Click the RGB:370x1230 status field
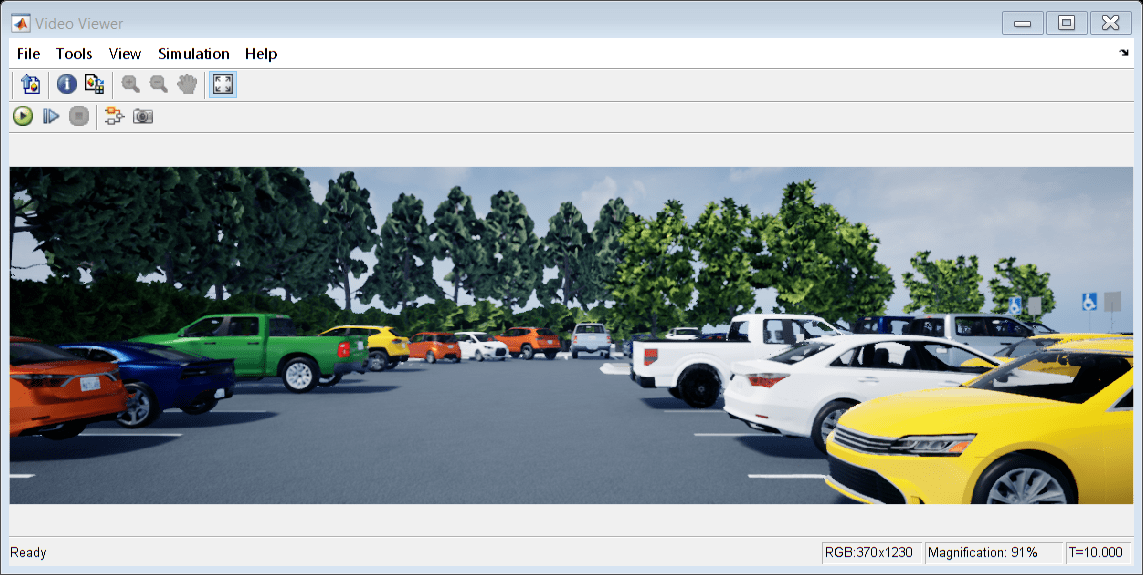 click(871, 552)
